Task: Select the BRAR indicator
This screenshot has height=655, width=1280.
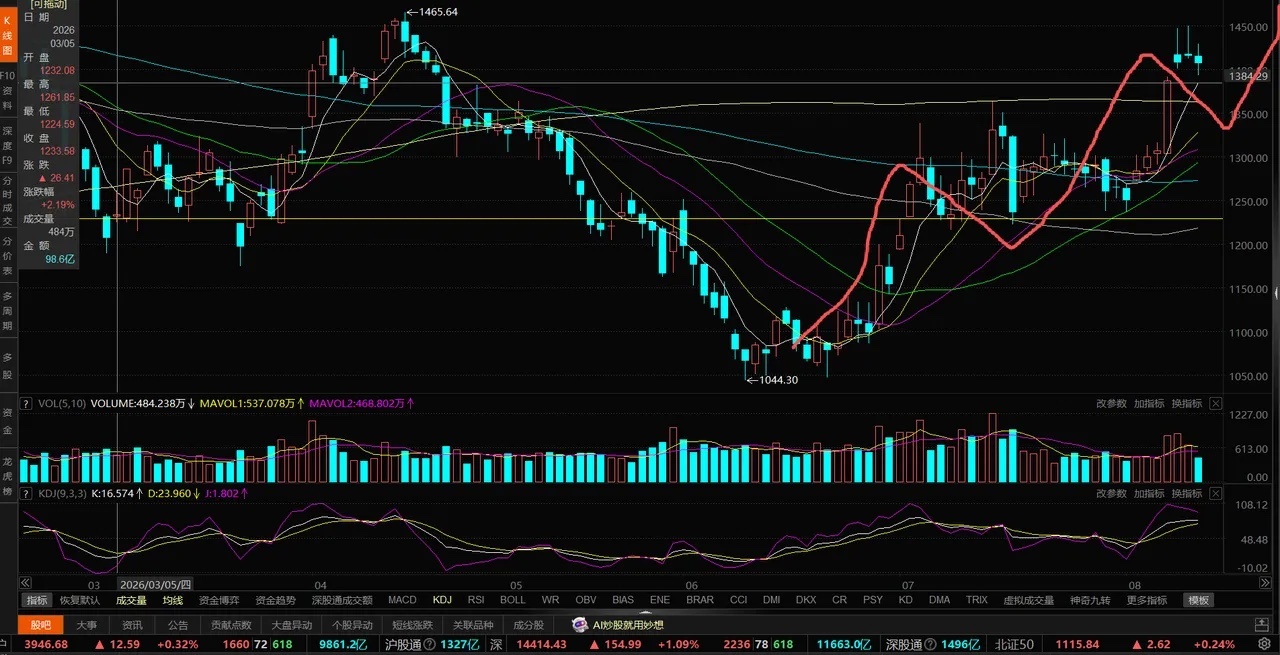Action: (700, 600)
